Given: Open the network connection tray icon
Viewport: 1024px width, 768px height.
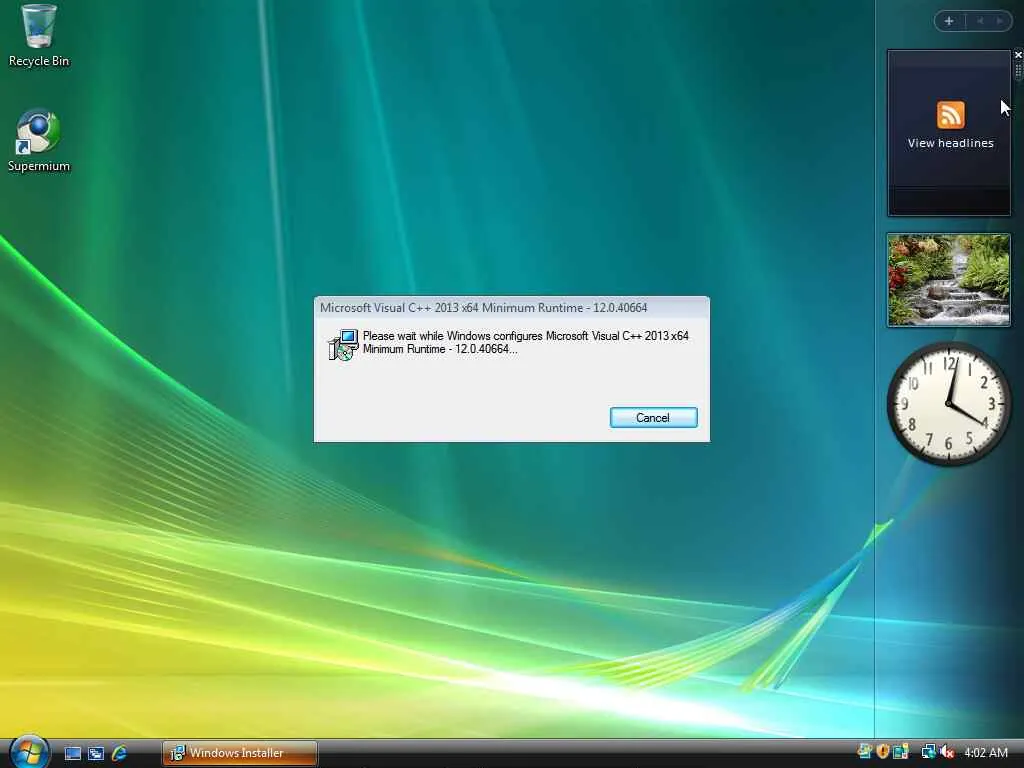Looking at the screenshot, I should (x=928, y=752).
